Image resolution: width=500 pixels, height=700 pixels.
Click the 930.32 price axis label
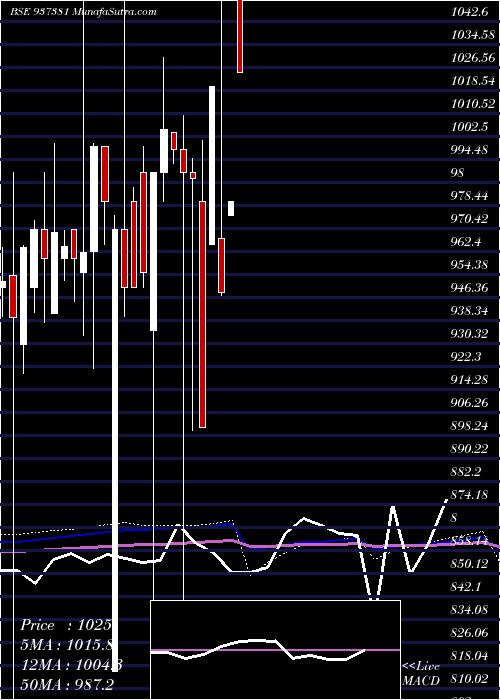tap(469, 333)
